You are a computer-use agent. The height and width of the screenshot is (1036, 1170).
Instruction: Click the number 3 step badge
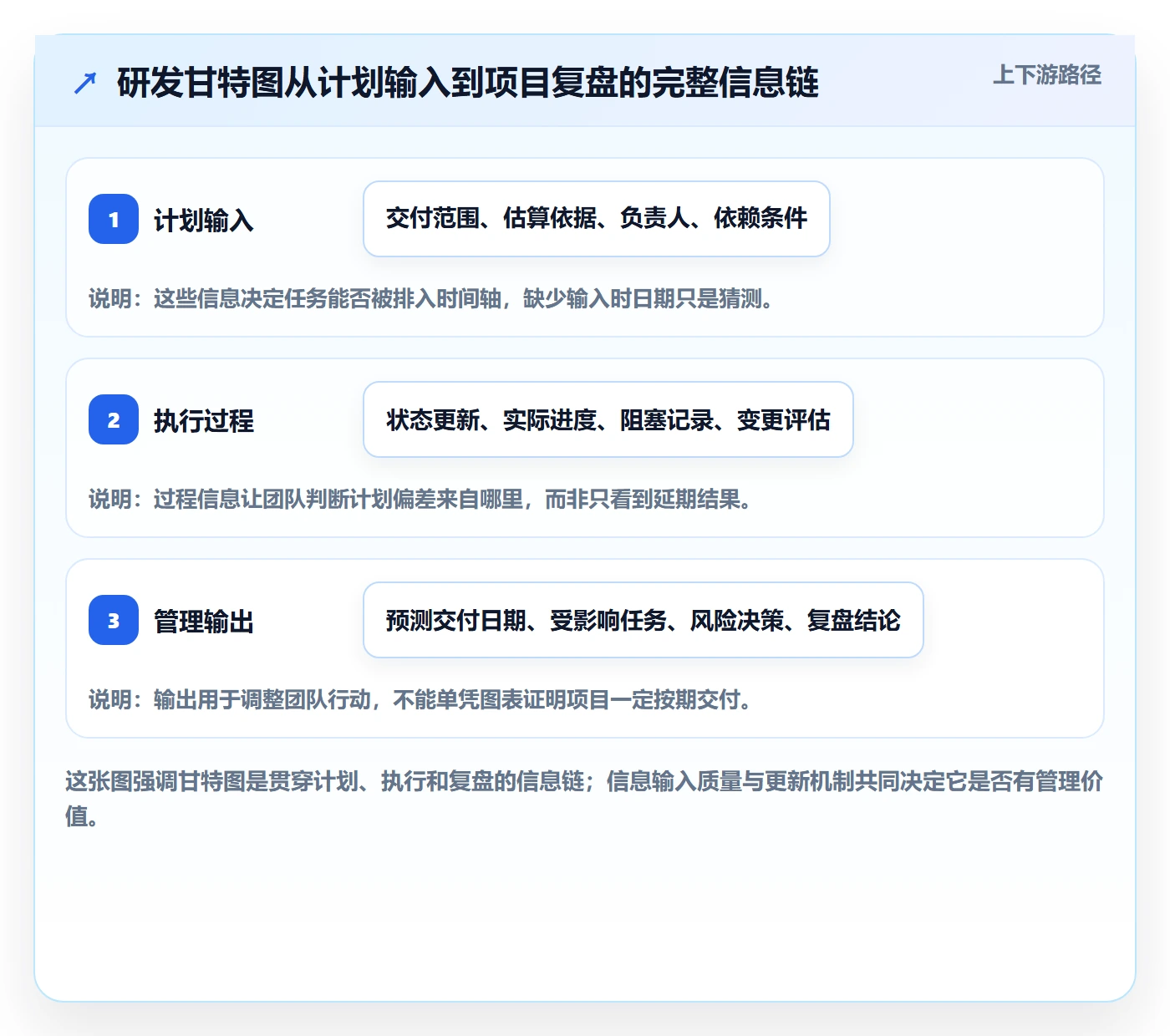pos(114,620)
